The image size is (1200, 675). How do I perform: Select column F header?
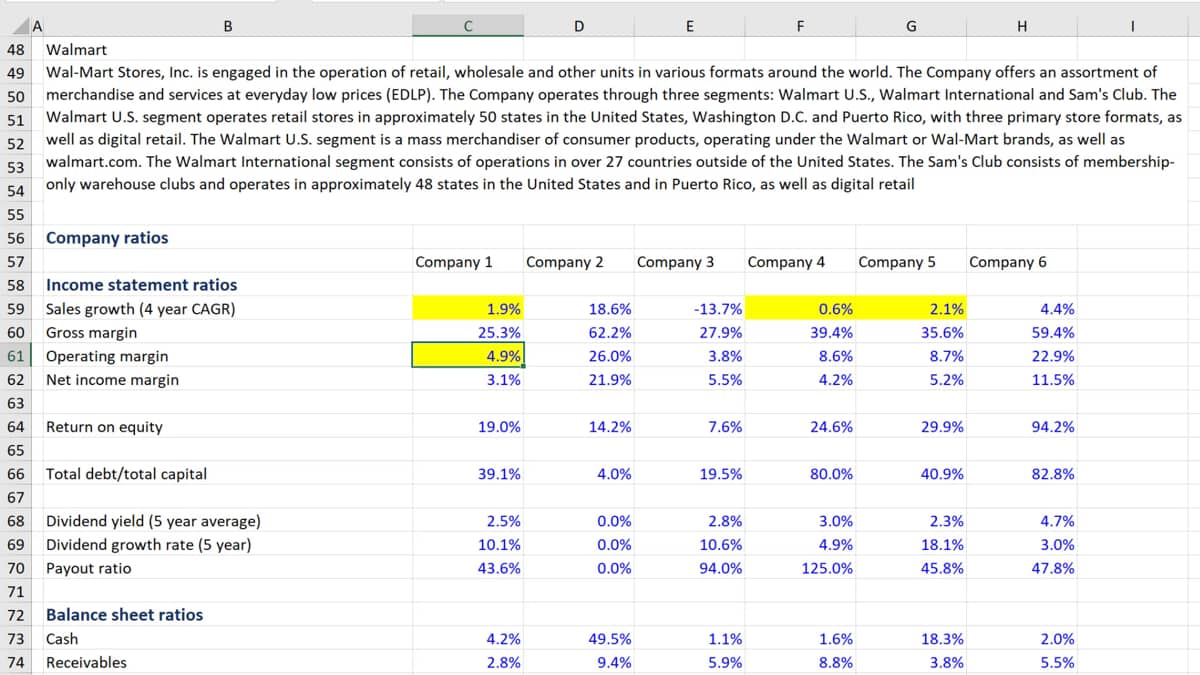800,28
